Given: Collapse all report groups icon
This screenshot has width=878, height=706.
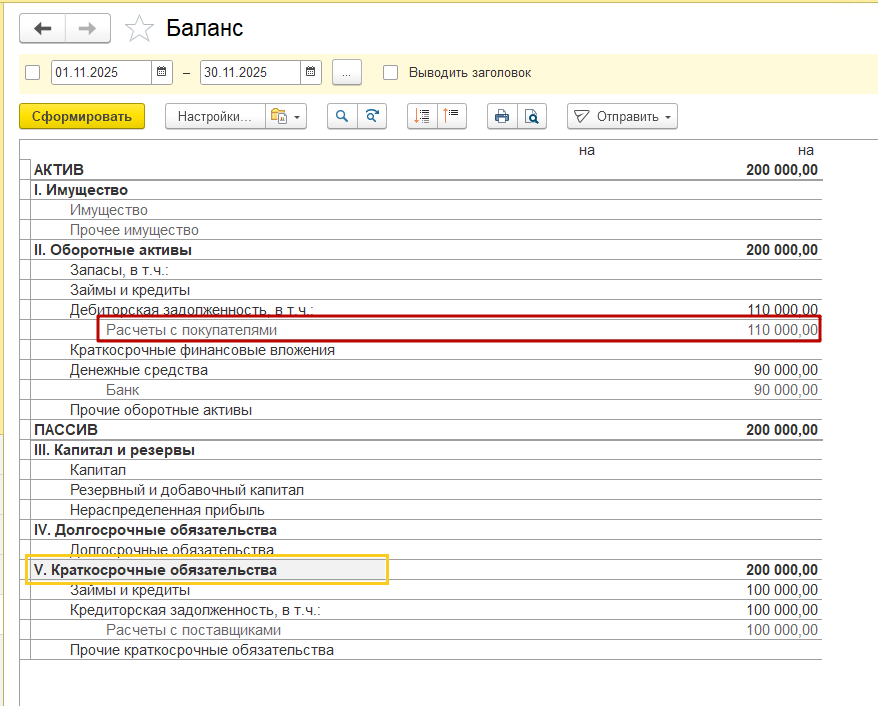Looking at the screenshot, I should (x=452, y=116).
